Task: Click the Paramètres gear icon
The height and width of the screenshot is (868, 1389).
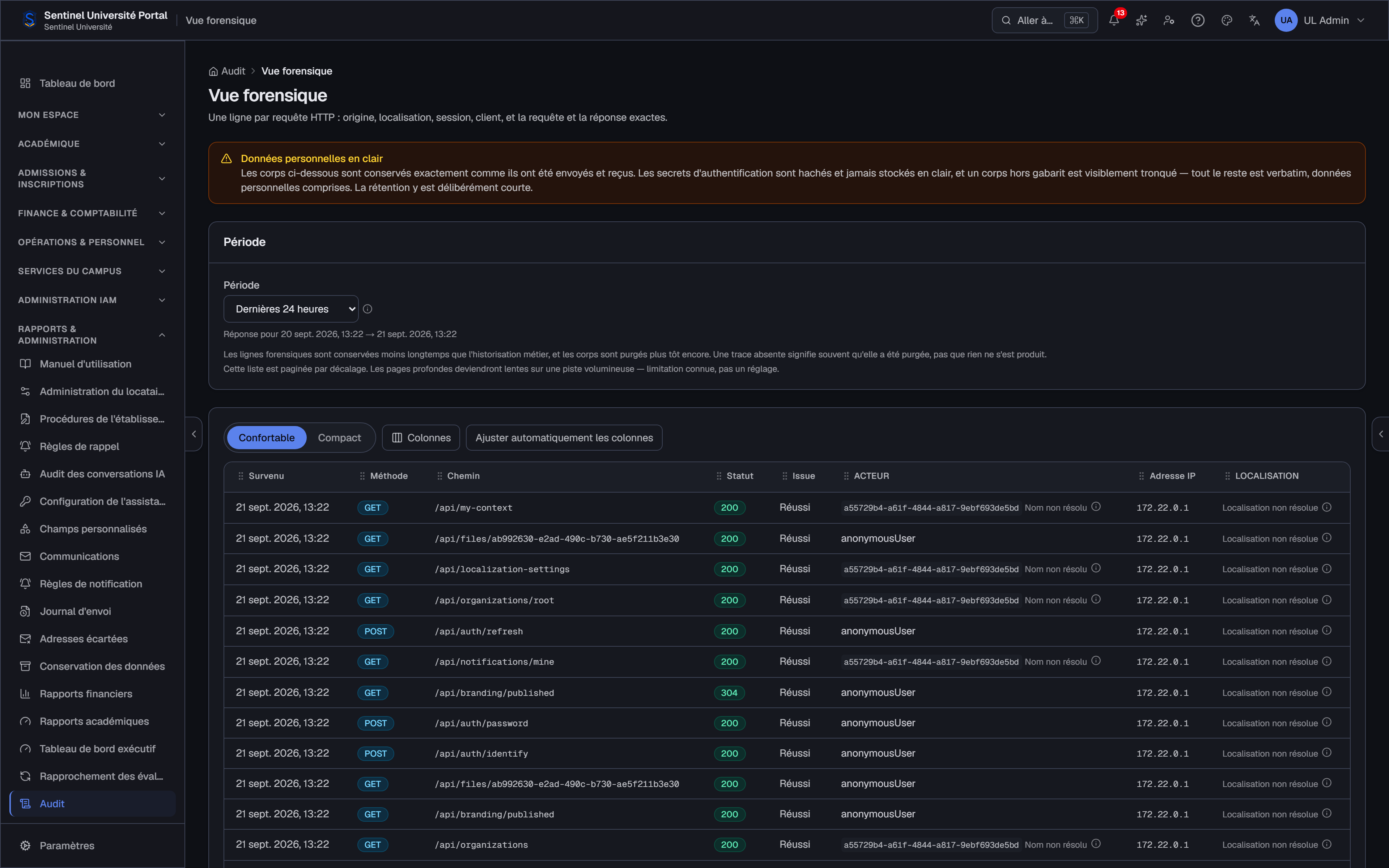Action: [x=25, y=846]
